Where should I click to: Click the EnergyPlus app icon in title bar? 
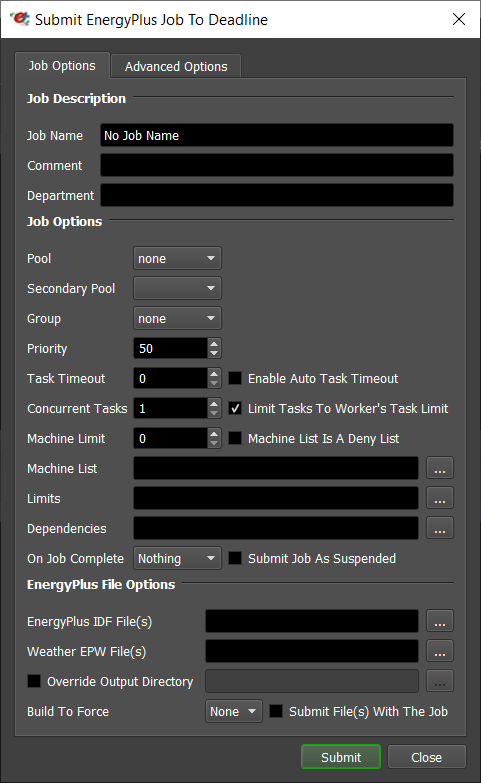[x=20, y=19]
